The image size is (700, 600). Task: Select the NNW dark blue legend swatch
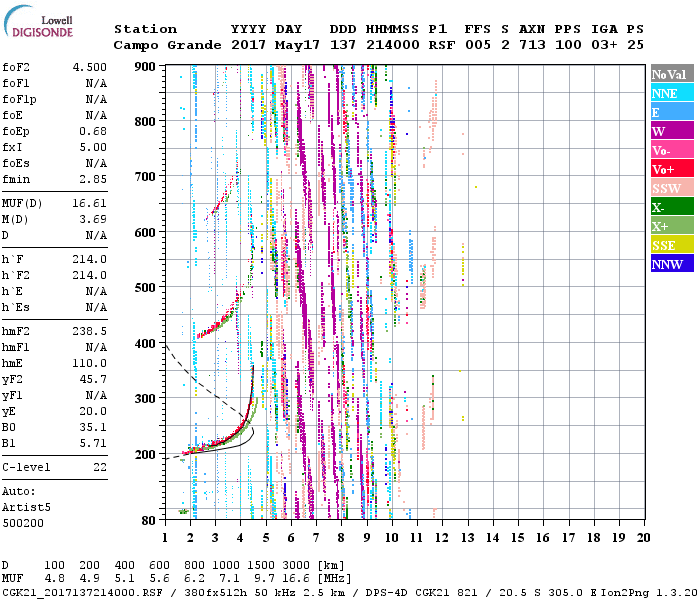pos(672,263)
